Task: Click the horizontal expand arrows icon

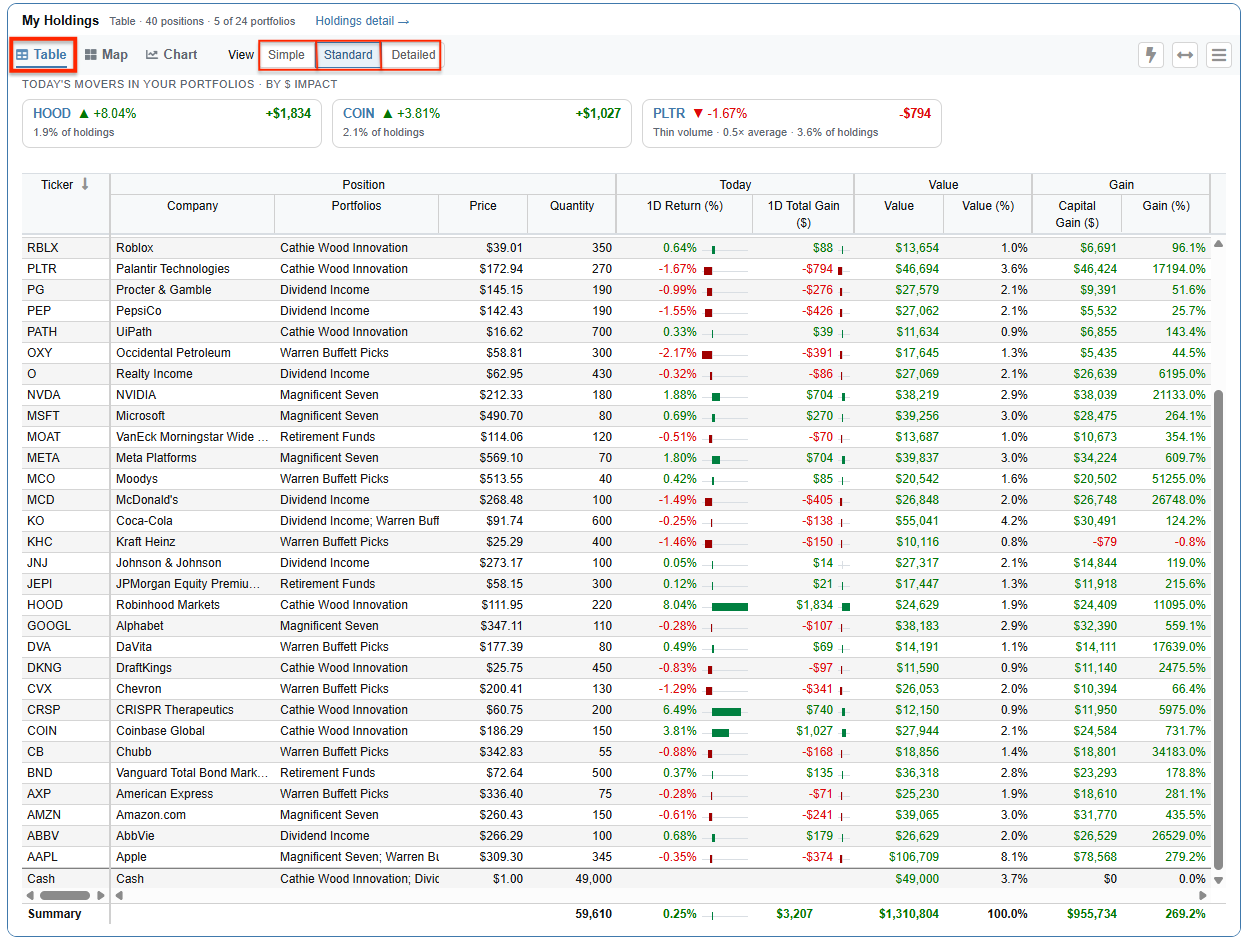Action: click(x=1185, y=55)
